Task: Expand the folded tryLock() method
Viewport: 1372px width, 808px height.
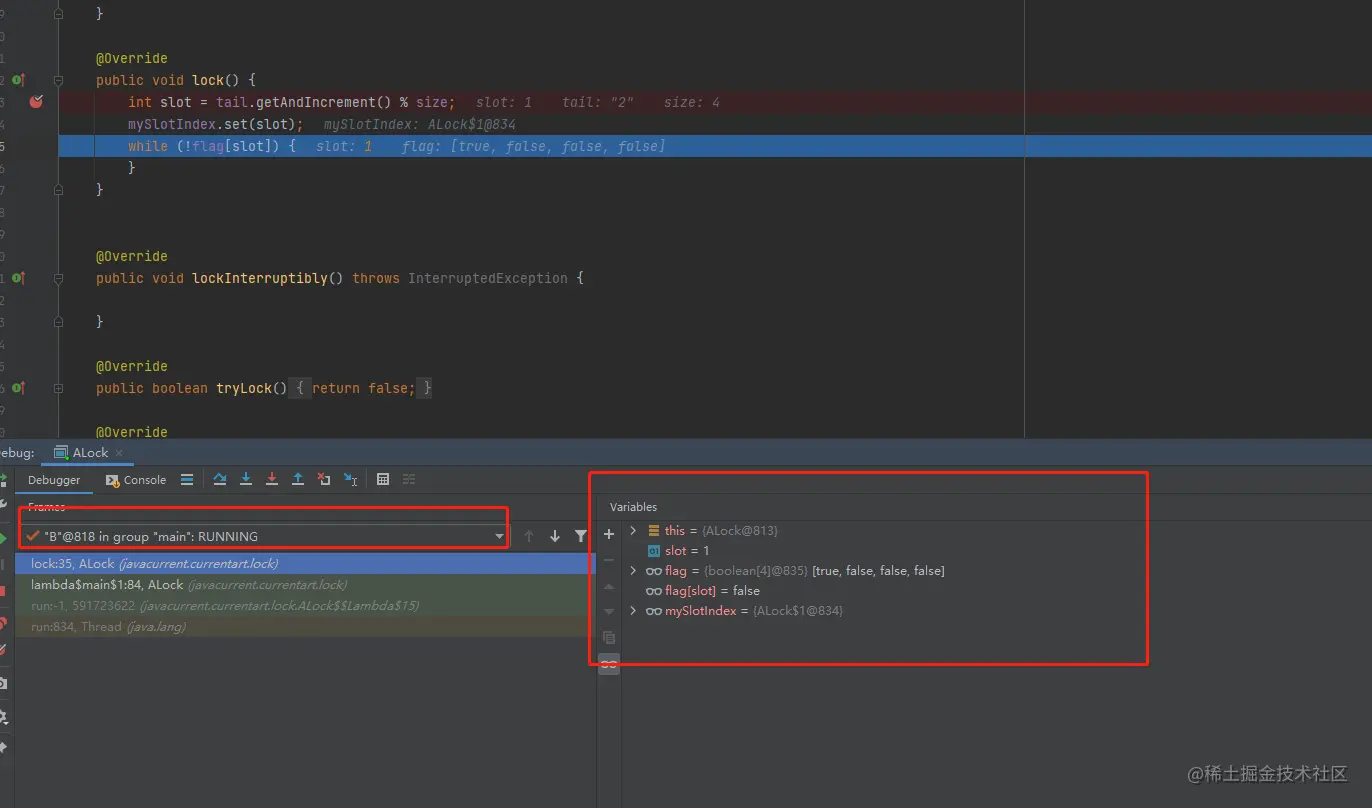Action: click(59, 388)
